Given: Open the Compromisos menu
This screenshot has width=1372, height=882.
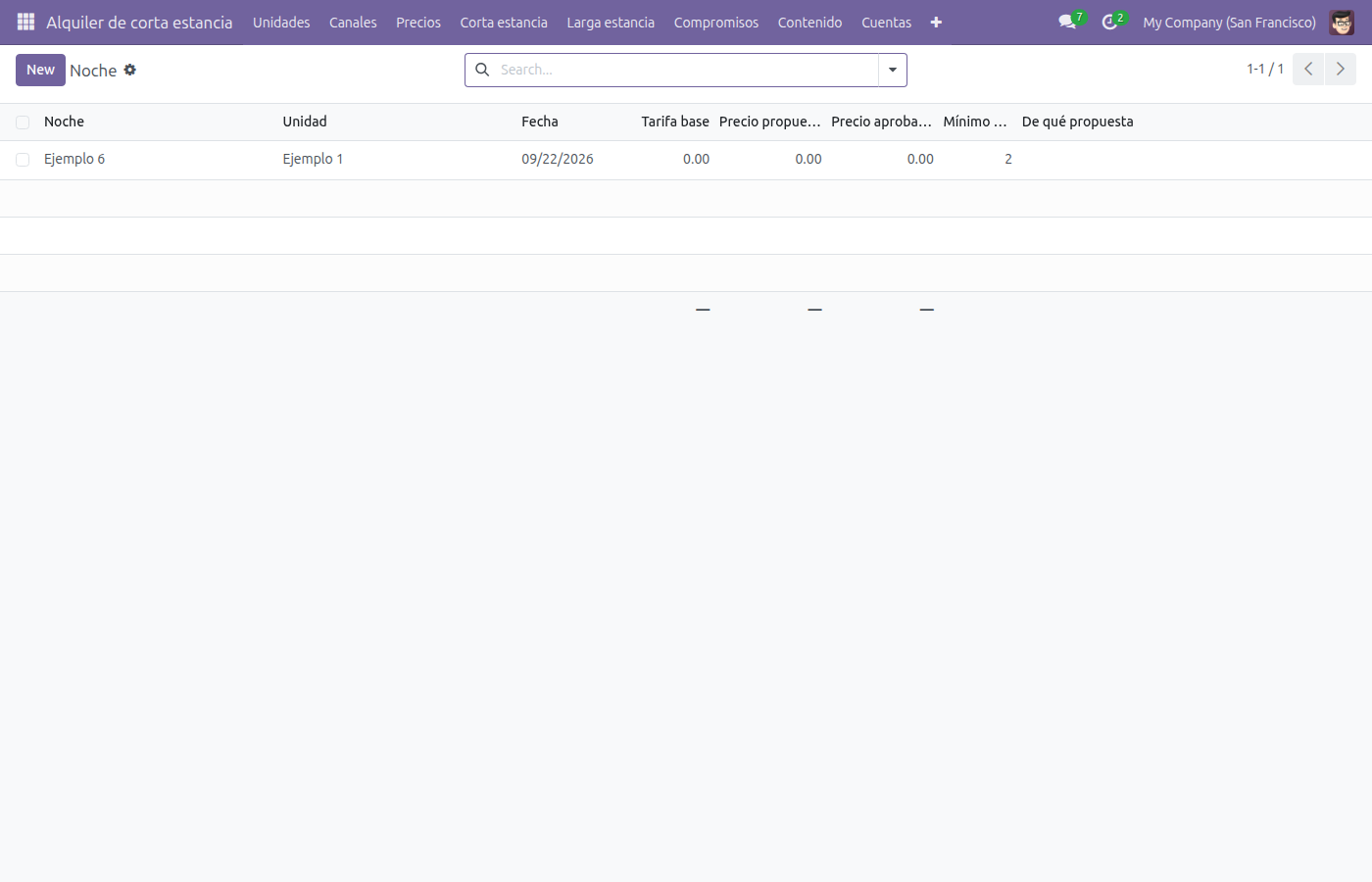Looking at the screenshot, I should (716, 23).
